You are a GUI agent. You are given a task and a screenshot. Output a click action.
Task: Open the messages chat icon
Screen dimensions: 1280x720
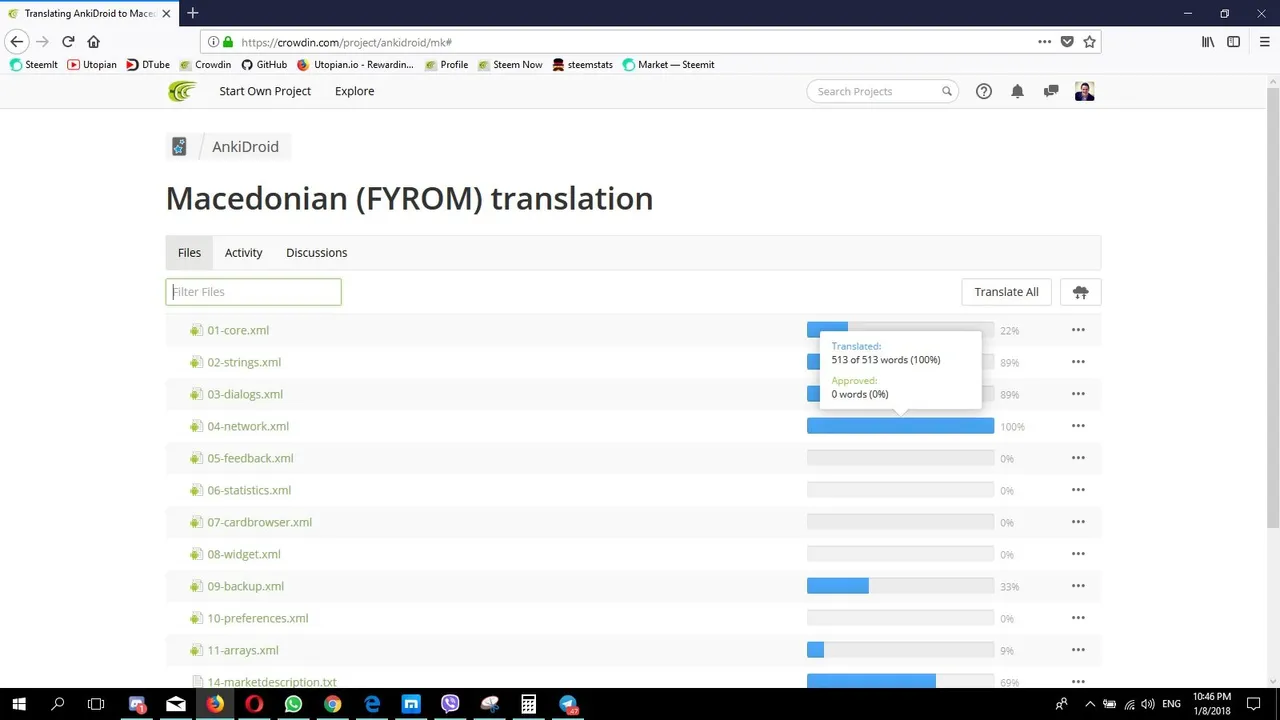(x=1051, y=91)
